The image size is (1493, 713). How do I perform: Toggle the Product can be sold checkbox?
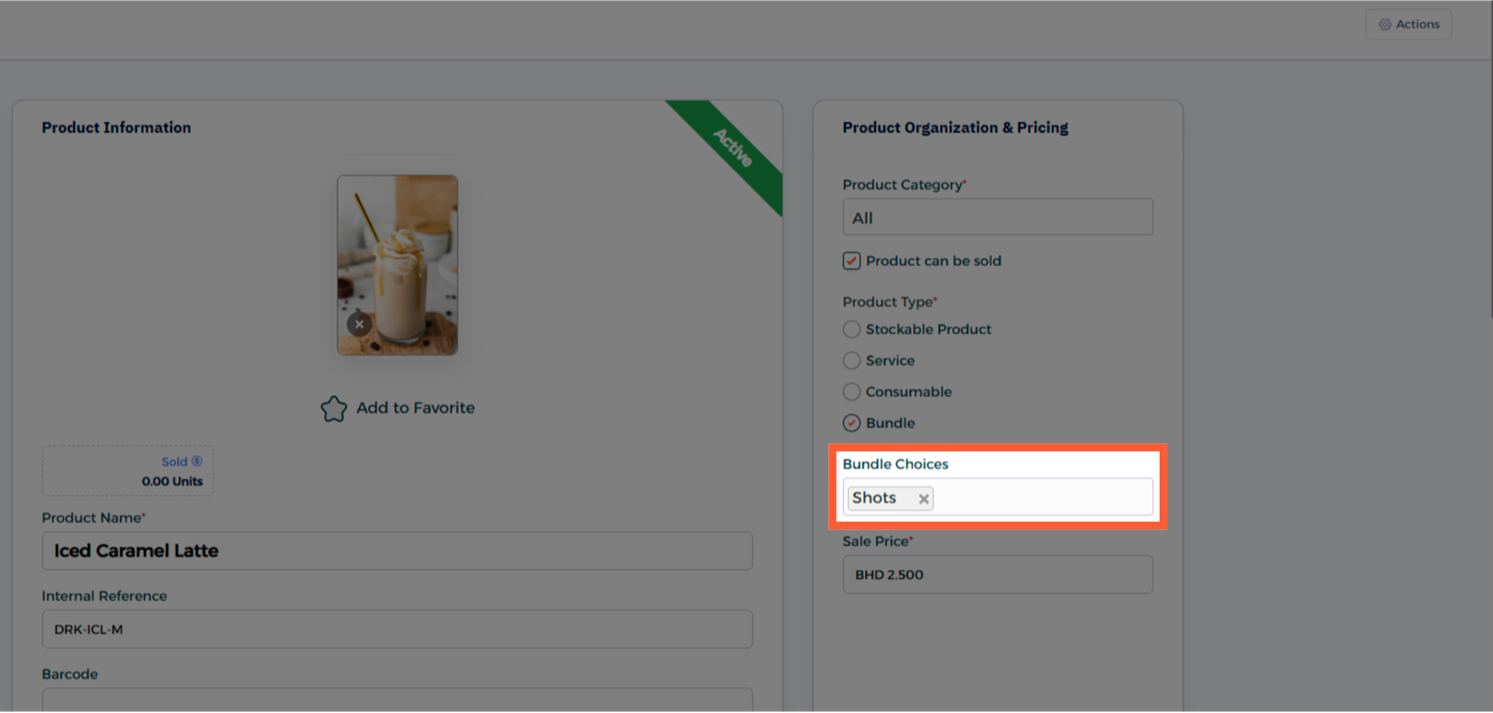[852, 261]
